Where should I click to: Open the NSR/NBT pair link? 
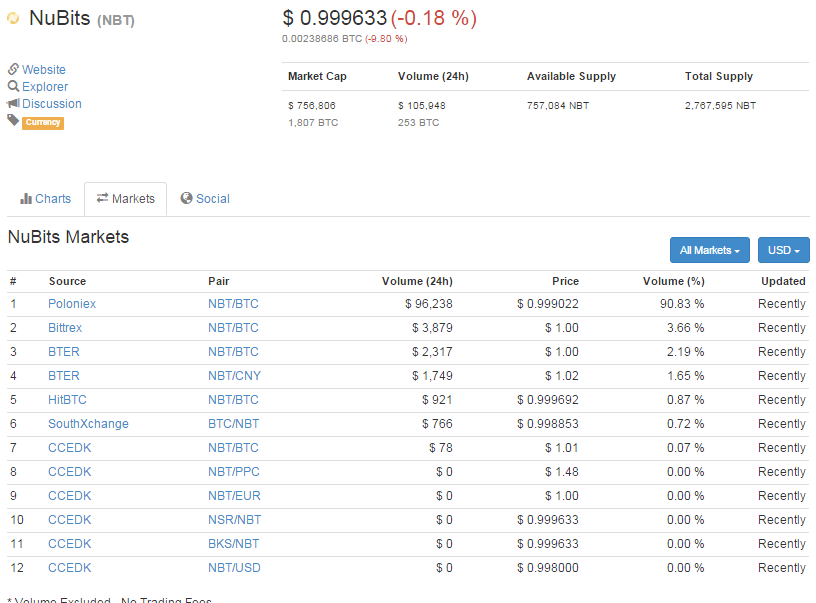(x=234, y=519)
